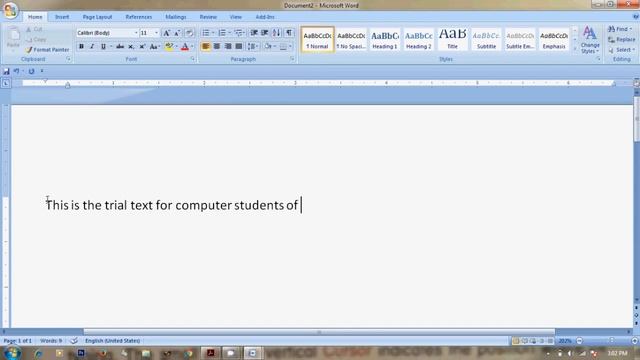
Task: Apply Heading 2 style
Action: (x=418, y=40)
